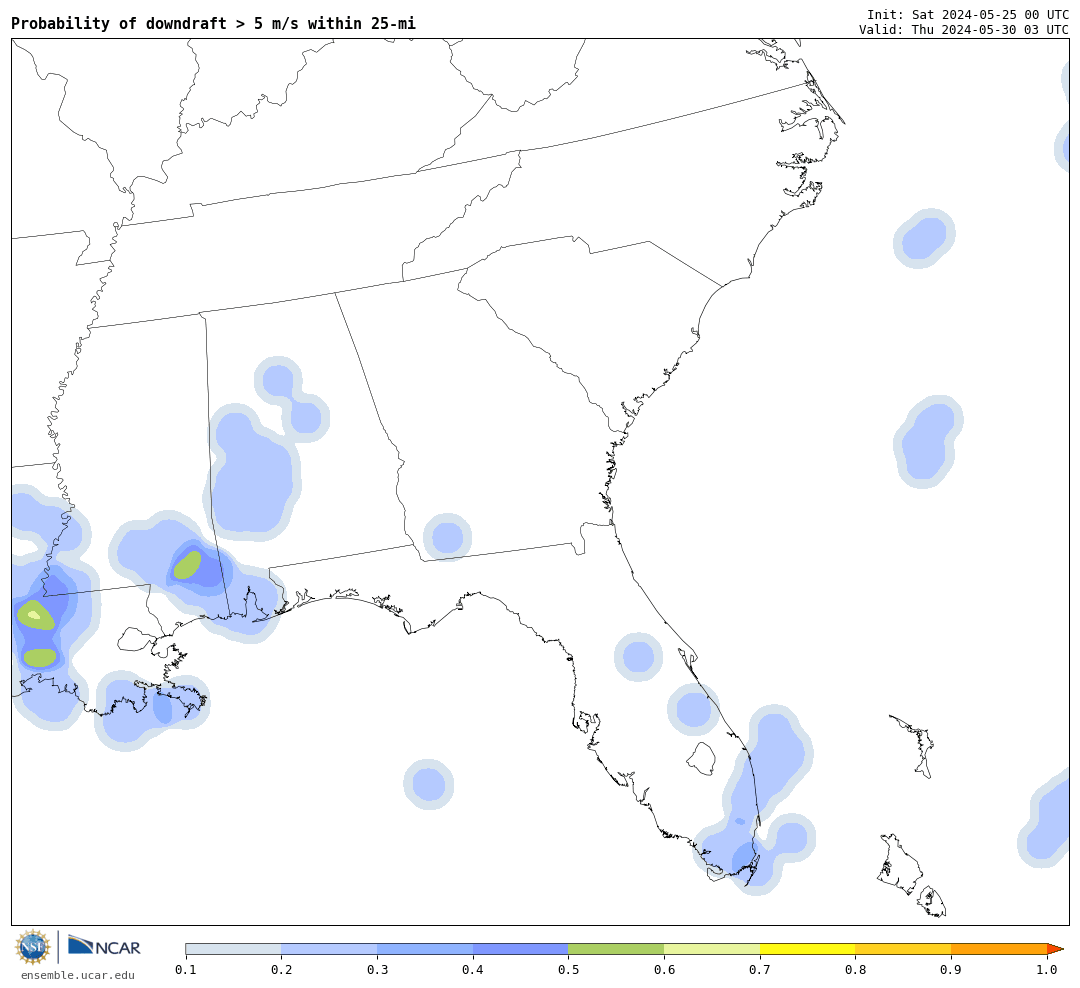Click the 0.5–0.6 green colorbar segment
This screenshot has width=1080, height=988.
click(x=616, y=949)
